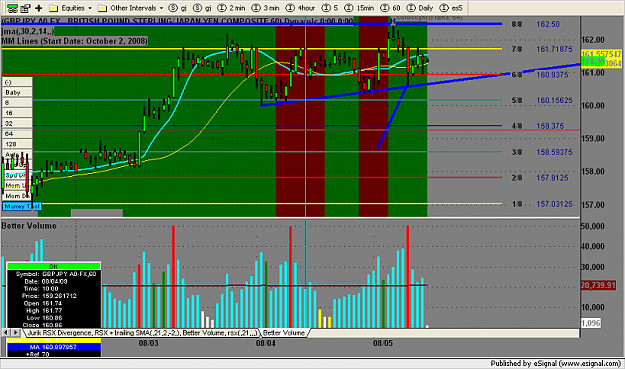Select the 64 frame button
The image size is (625, 369).
click(17, 133)
